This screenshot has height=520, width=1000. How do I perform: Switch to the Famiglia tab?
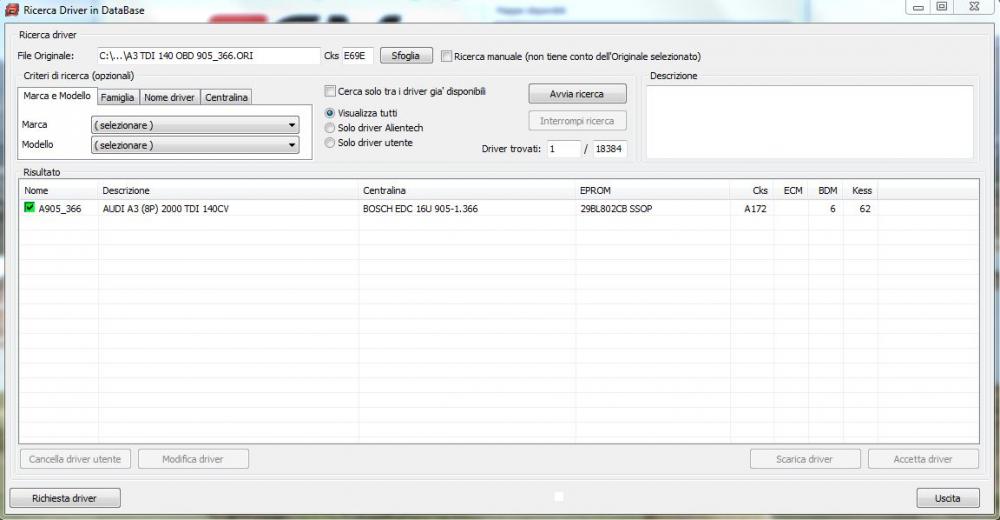click(x=117, y=97)
